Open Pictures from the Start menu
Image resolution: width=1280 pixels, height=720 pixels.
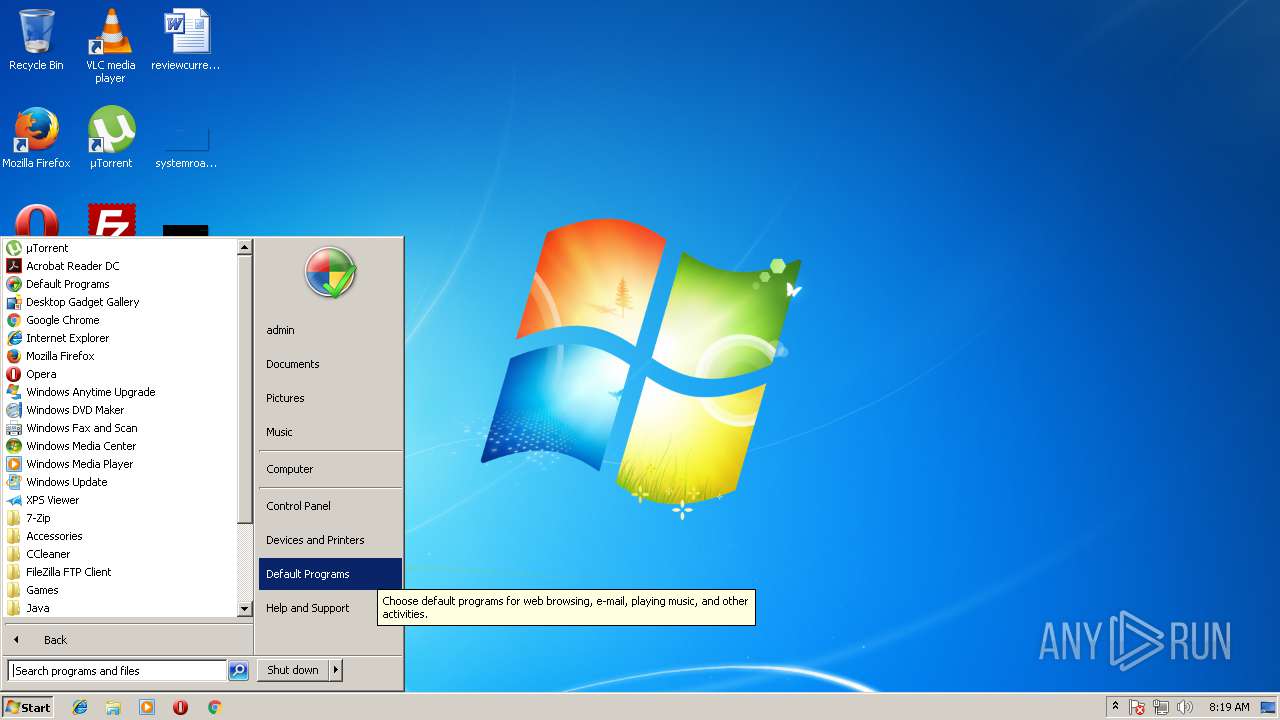point(330,398)
